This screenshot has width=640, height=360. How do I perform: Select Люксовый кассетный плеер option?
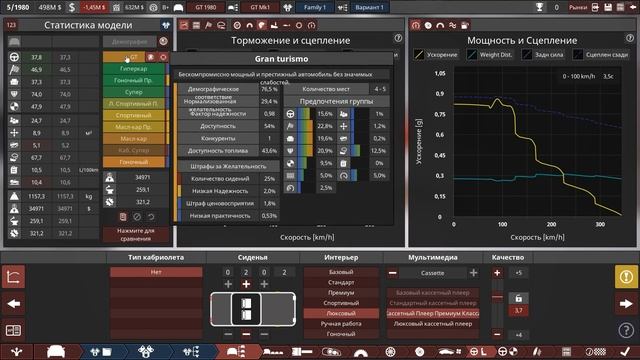point(433,324)
